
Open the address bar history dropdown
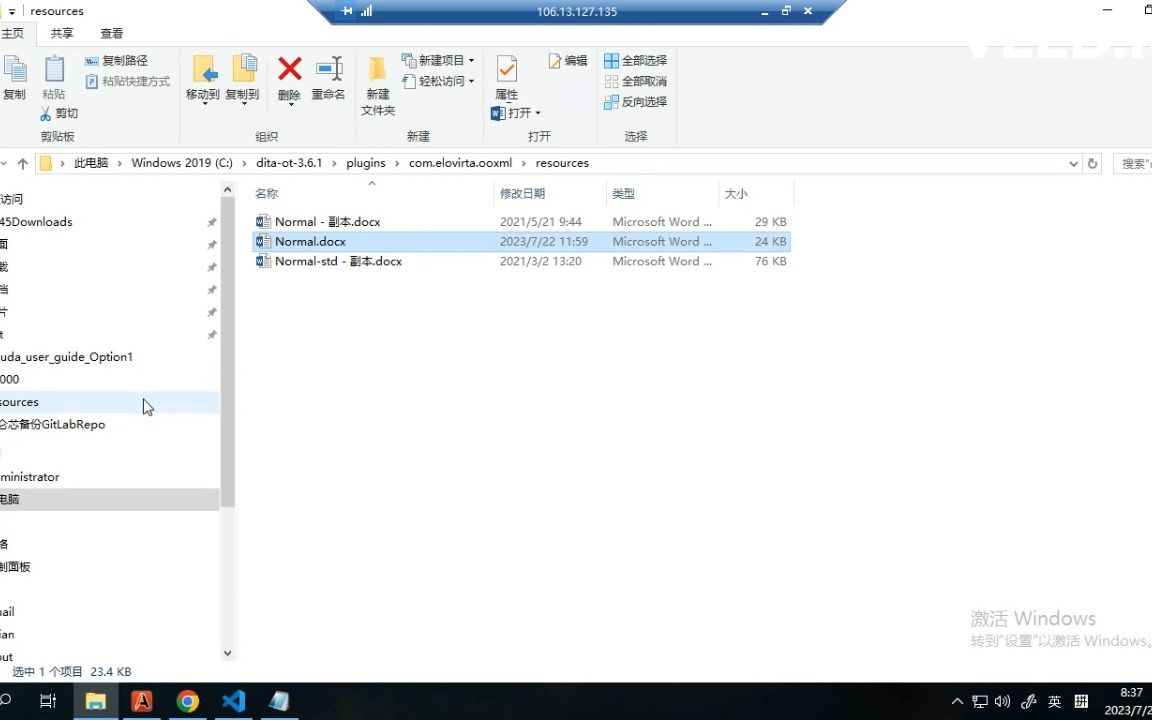pyautogui.click(x=1074, y=163)
